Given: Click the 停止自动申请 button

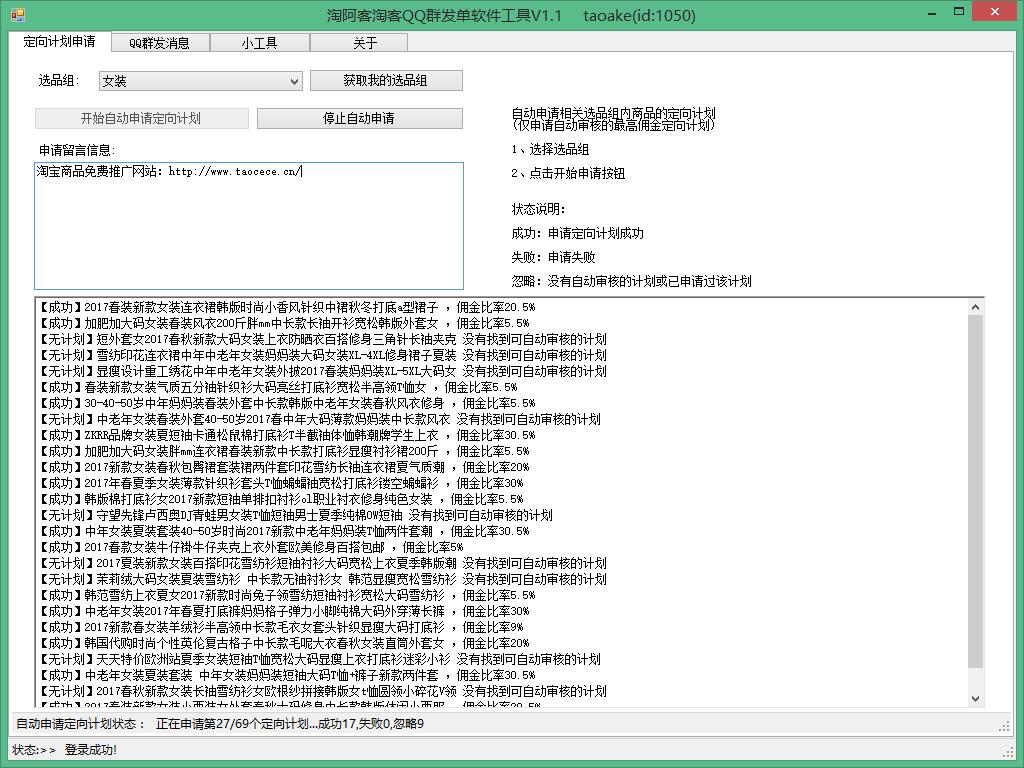Looking at the screenshot, I should [x=359, y=118].
